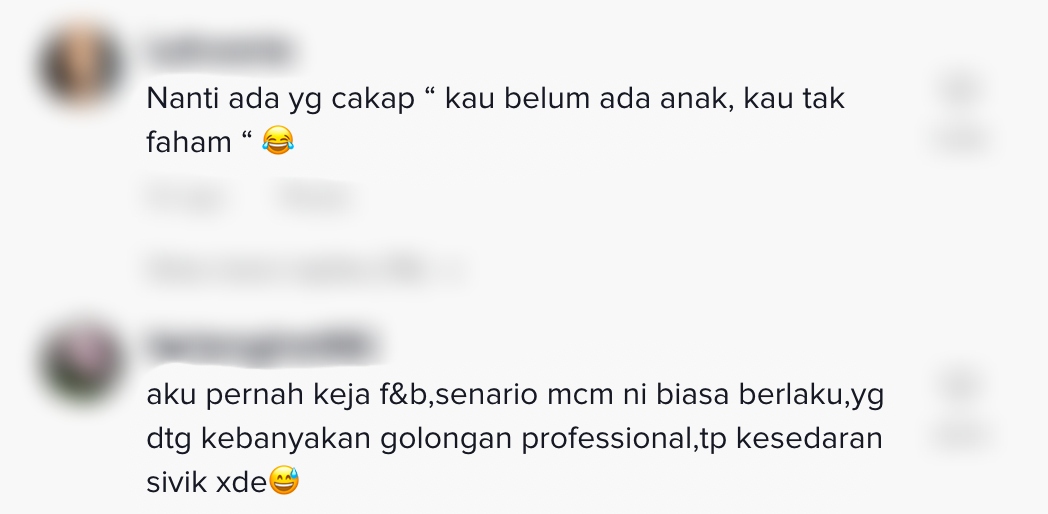Click the timestamp under the first comment

pos(188,198)
